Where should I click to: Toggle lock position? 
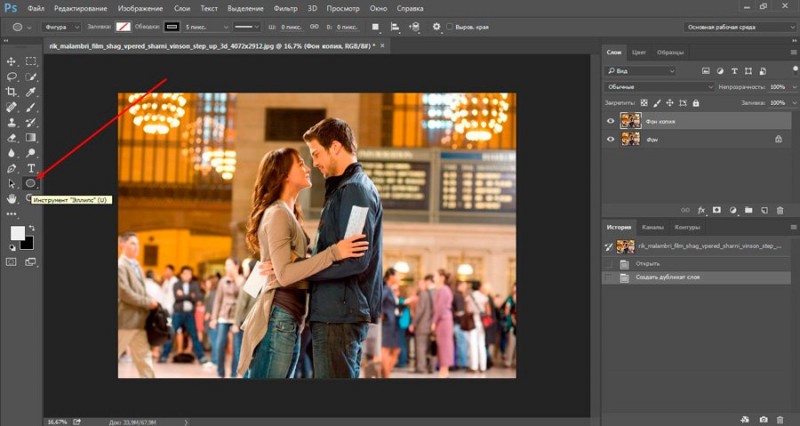pyautogui.click(x=670, y=103)
